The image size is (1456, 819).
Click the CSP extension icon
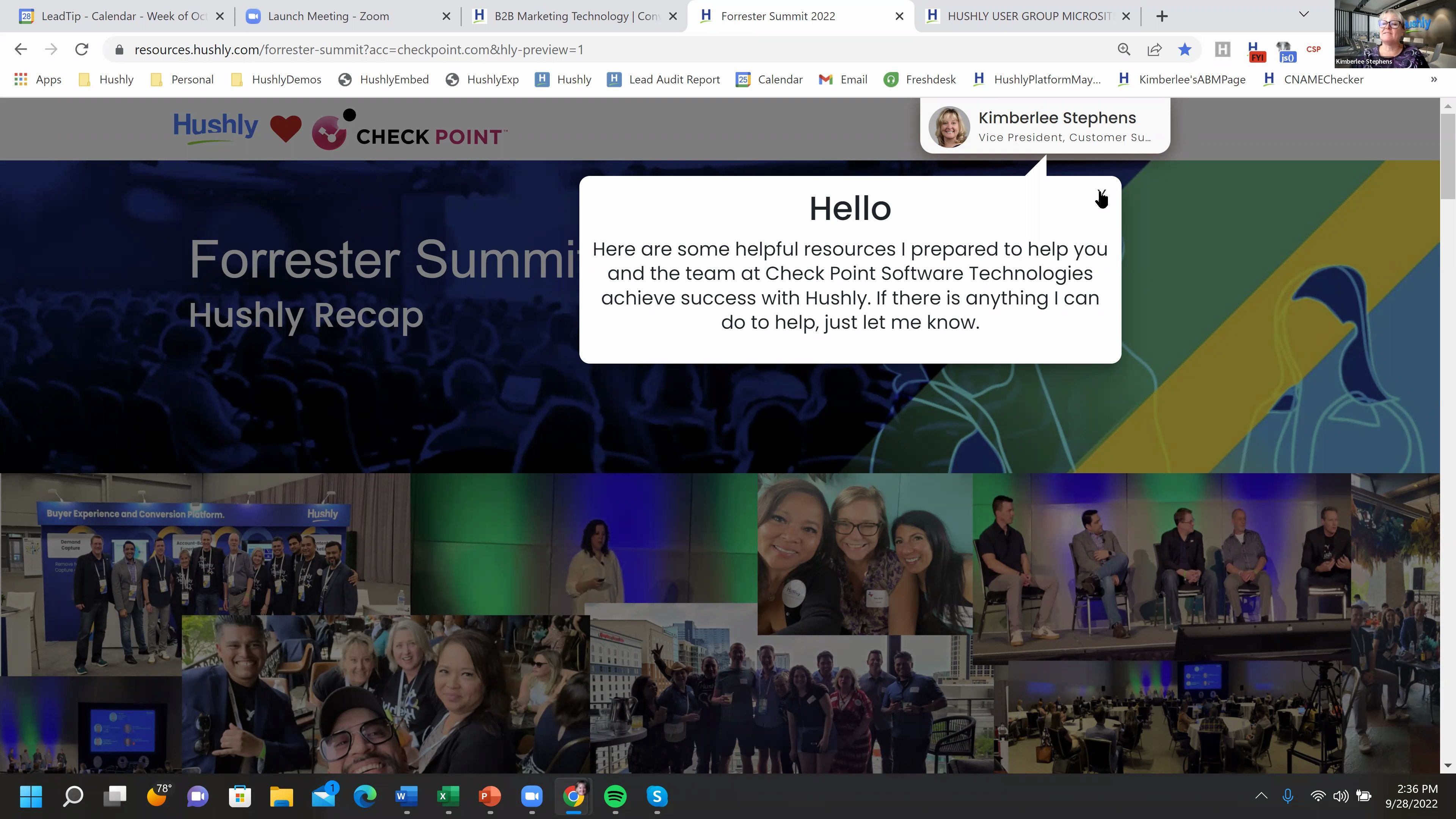click(1313, 50)
